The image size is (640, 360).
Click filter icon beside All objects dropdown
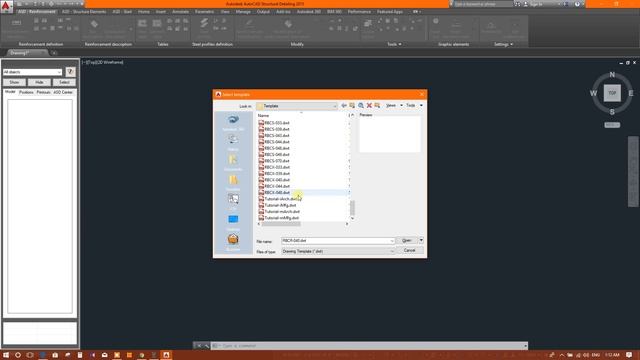click(70, 72)
